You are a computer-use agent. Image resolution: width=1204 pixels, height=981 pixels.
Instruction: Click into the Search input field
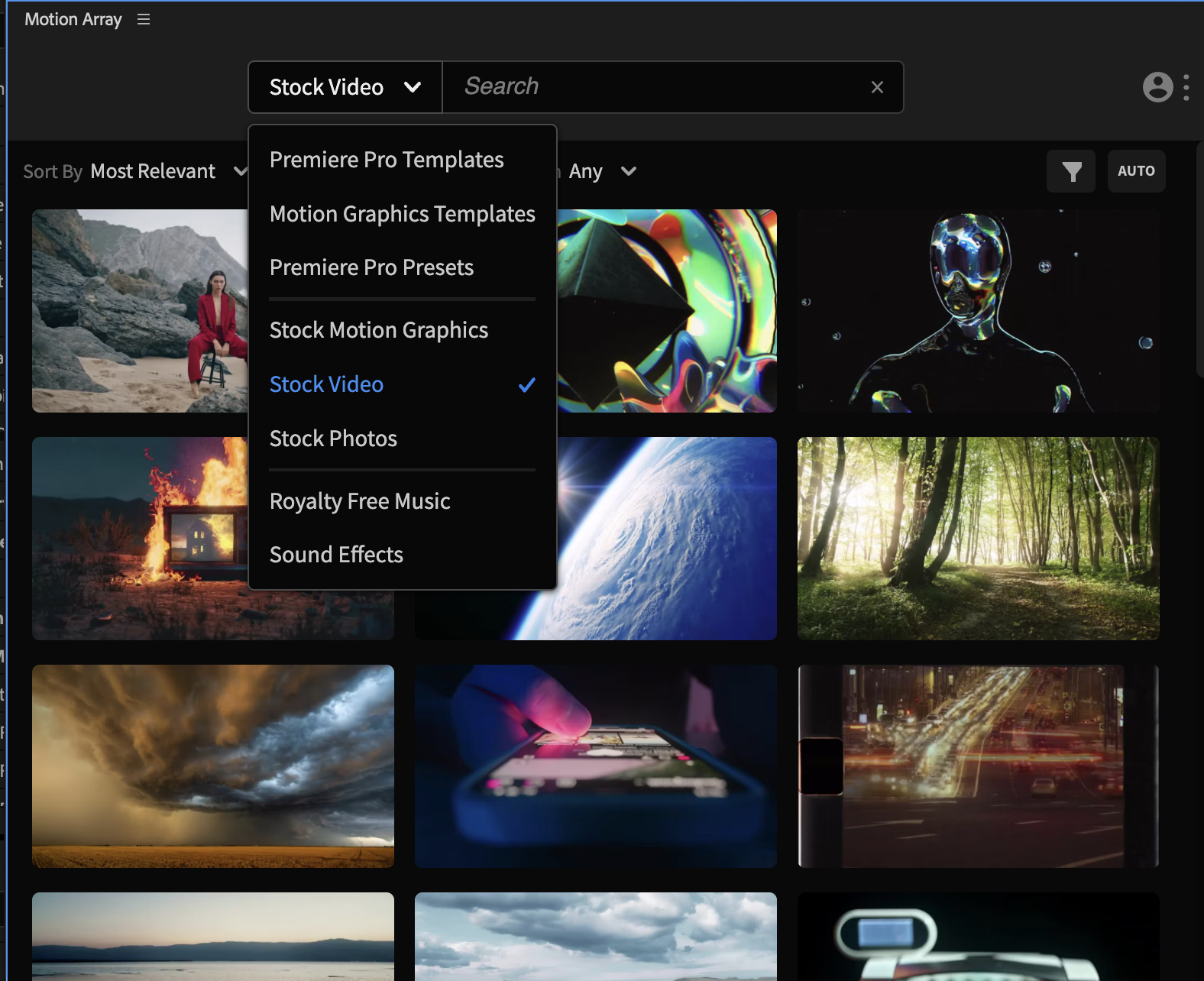click(657, 87)
